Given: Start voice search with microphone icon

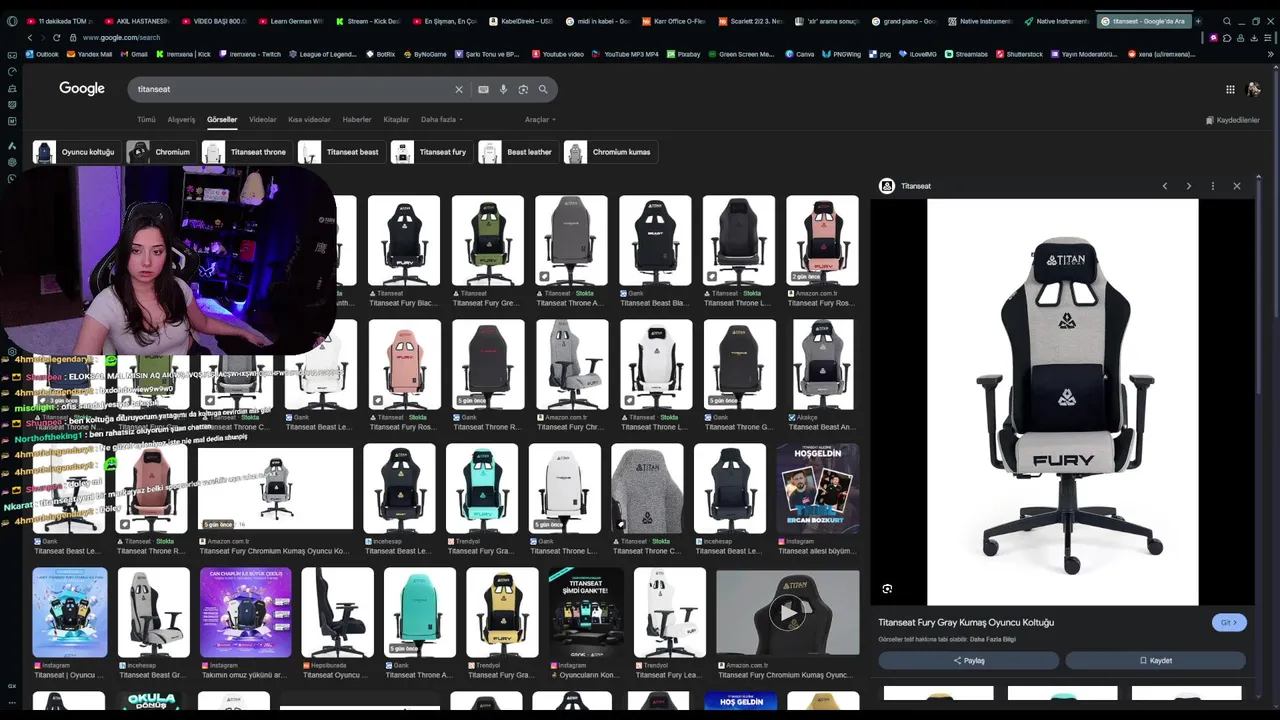Looking at the screenshot, I should tap(503, 89).
